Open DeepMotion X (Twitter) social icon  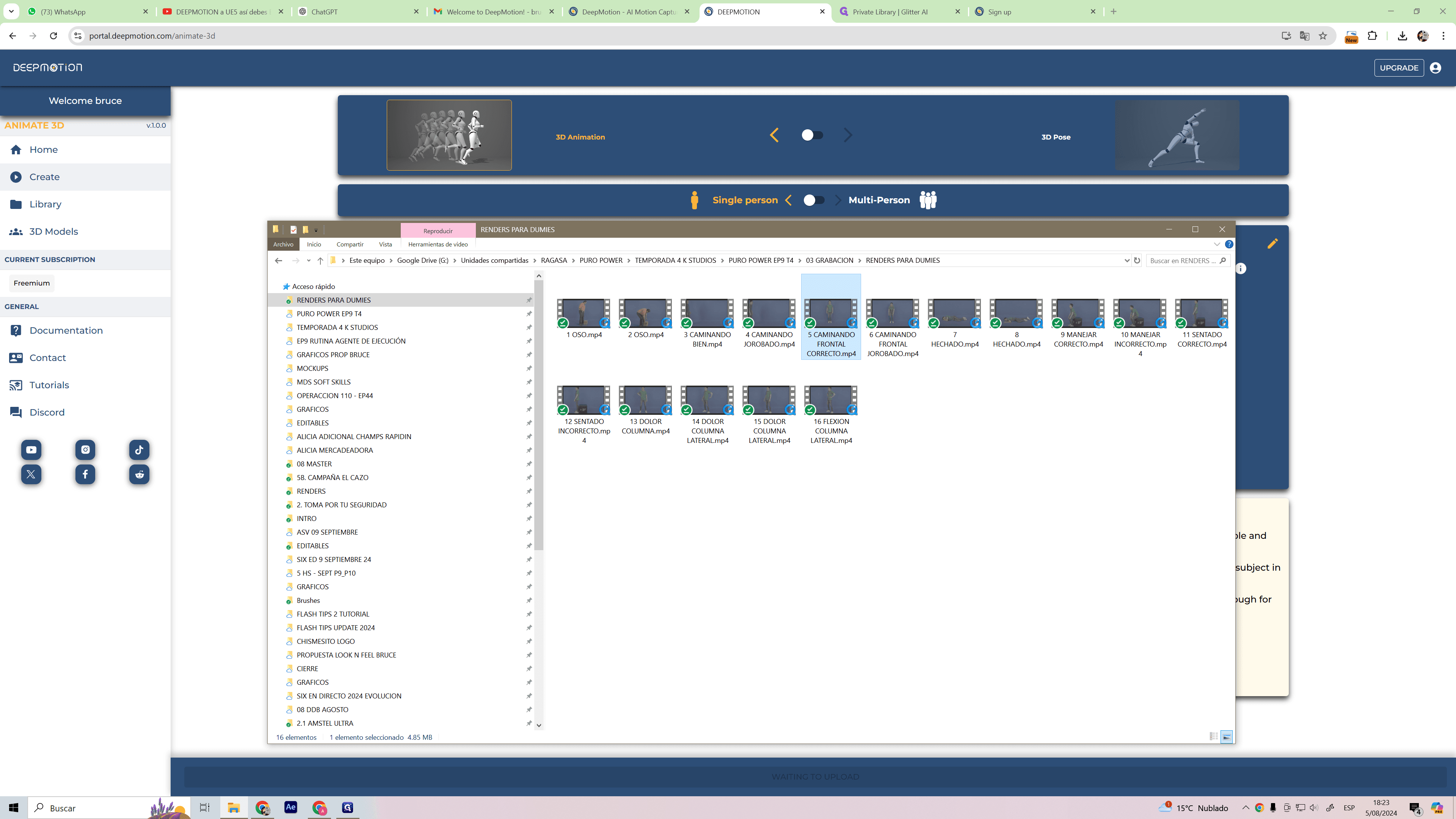tap(31, 474)
